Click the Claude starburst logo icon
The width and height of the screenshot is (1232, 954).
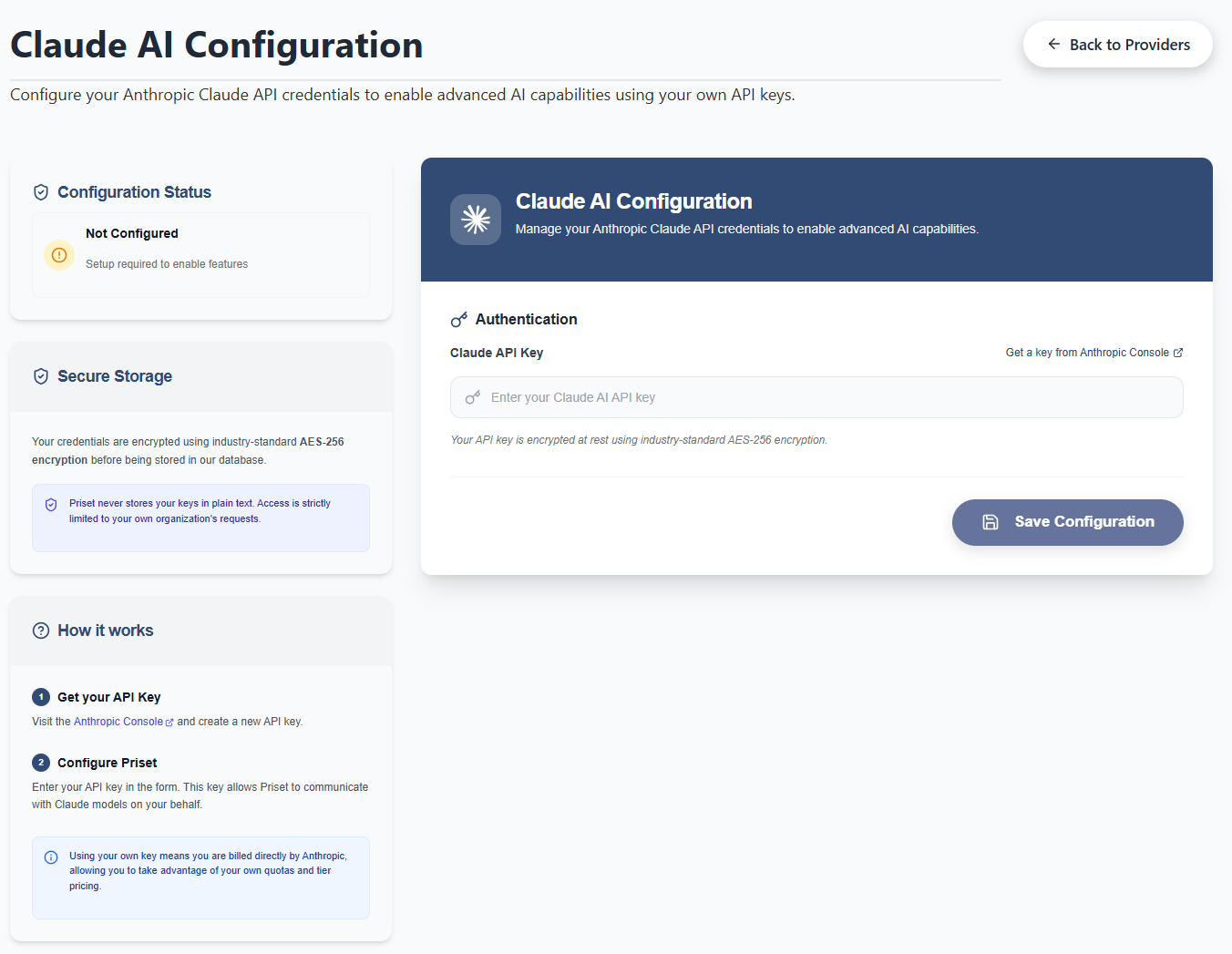476,220
